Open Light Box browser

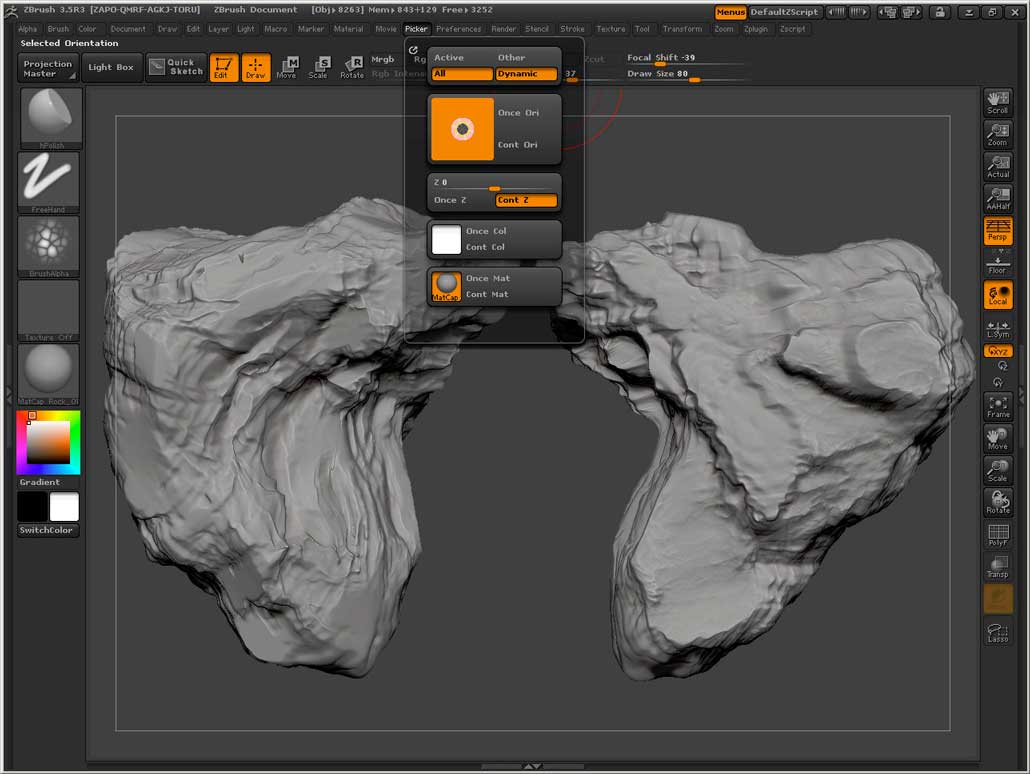111,68
